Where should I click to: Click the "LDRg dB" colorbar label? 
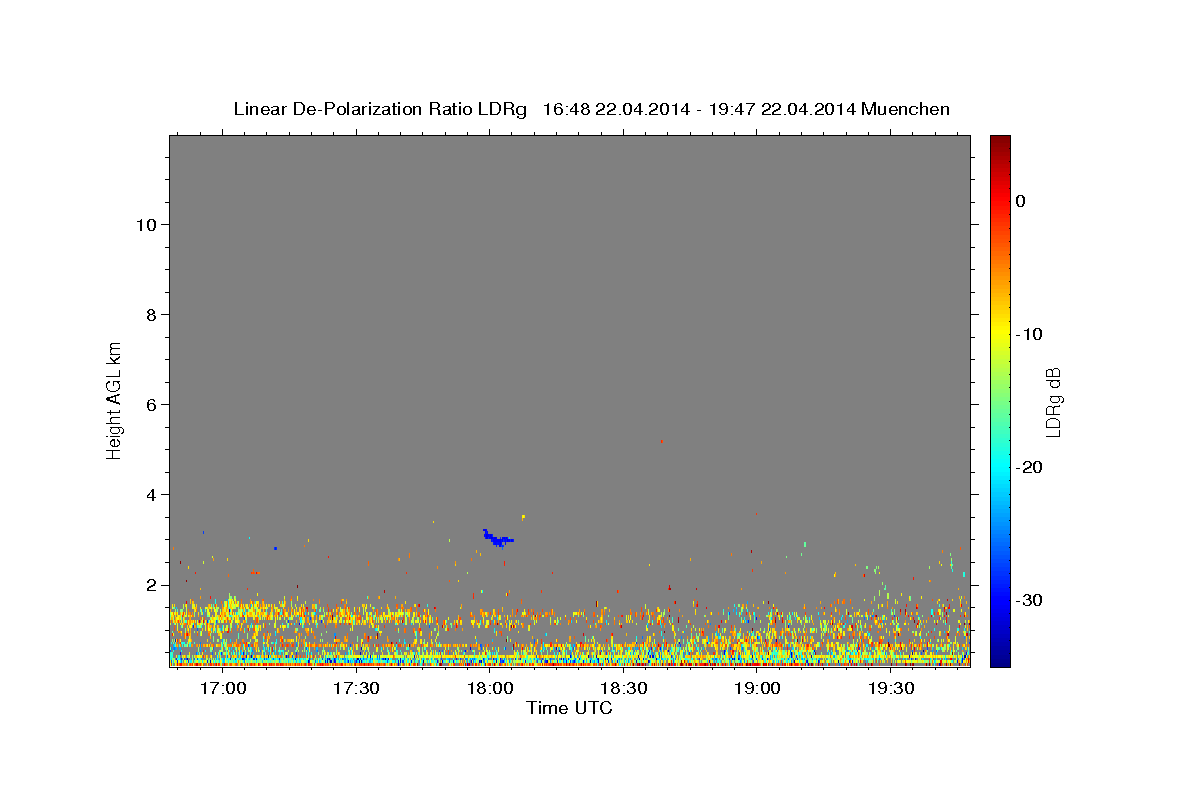coord(1052,402)
